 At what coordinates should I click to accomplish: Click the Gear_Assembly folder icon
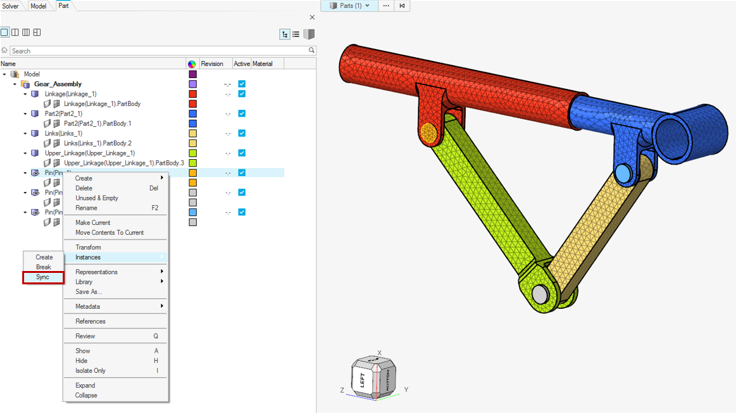[25, 84]
